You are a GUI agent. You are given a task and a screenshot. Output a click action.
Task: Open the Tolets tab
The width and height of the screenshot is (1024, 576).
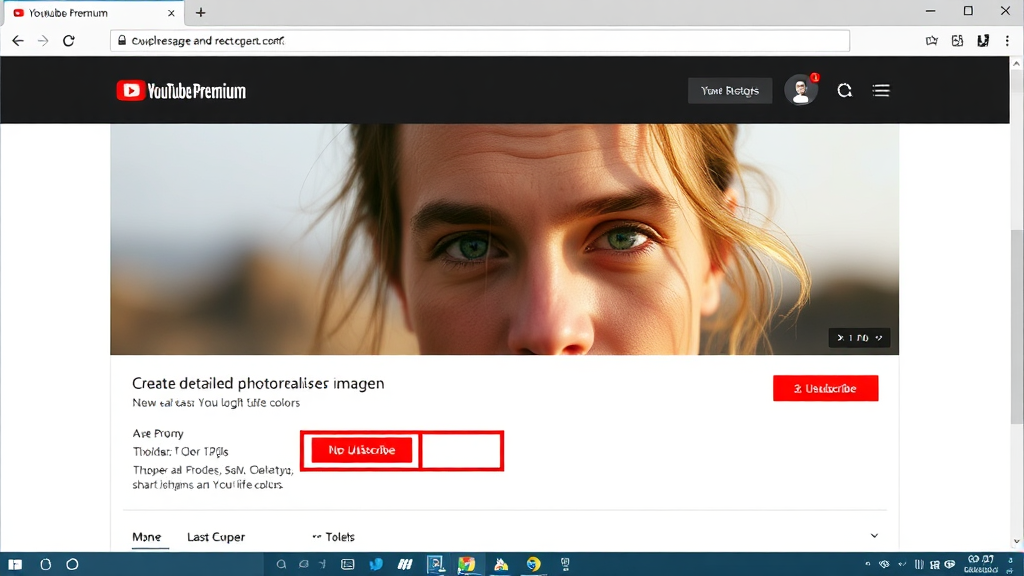[x=334, y=537]
